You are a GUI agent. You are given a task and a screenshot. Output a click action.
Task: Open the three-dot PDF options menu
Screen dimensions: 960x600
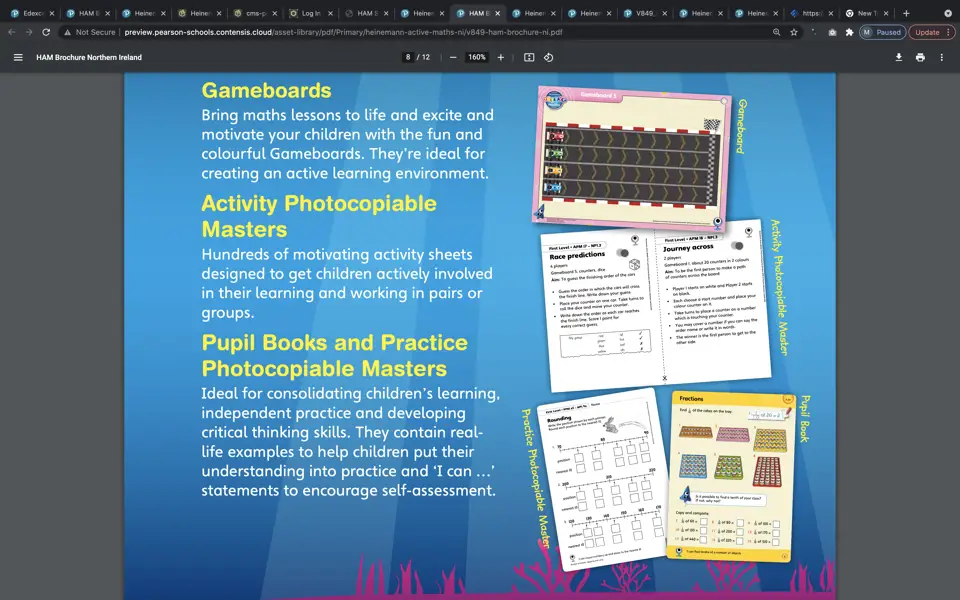pos(941,57)
